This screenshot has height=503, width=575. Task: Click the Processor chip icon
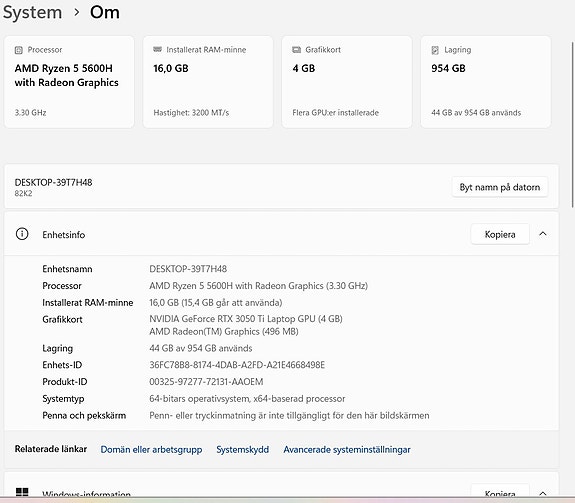(18, 50)
